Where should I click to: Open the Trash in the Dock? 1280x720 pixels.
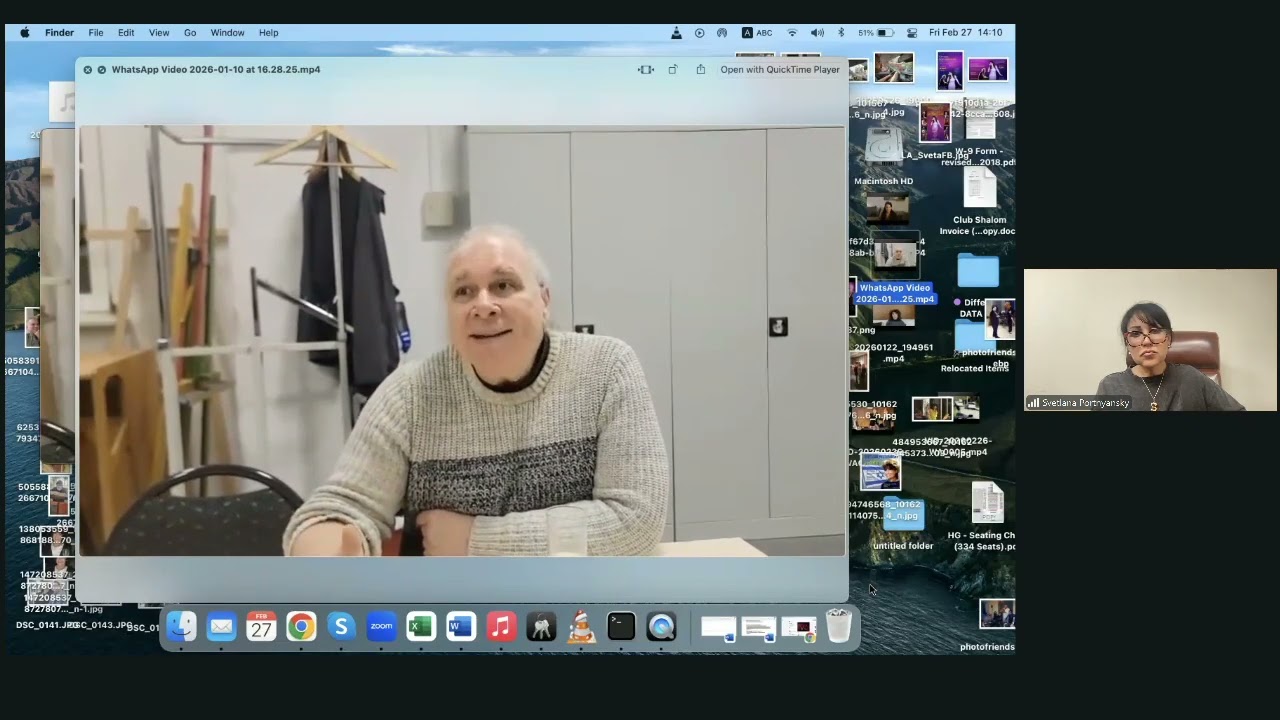click(839, 626)
